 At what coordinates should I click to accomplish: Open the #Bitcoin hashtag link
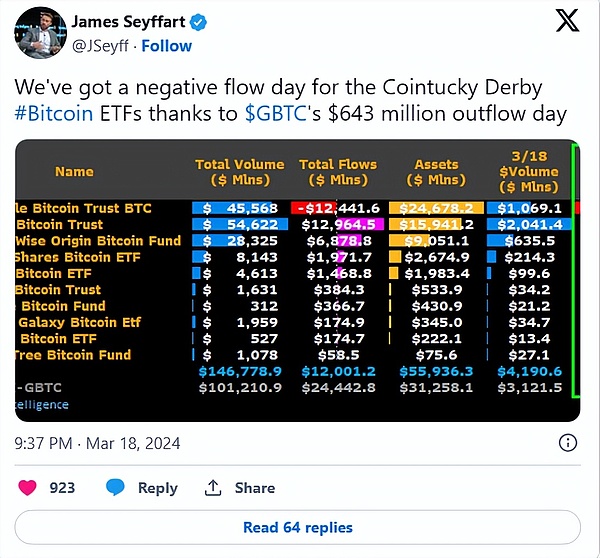tap(56, 116)
